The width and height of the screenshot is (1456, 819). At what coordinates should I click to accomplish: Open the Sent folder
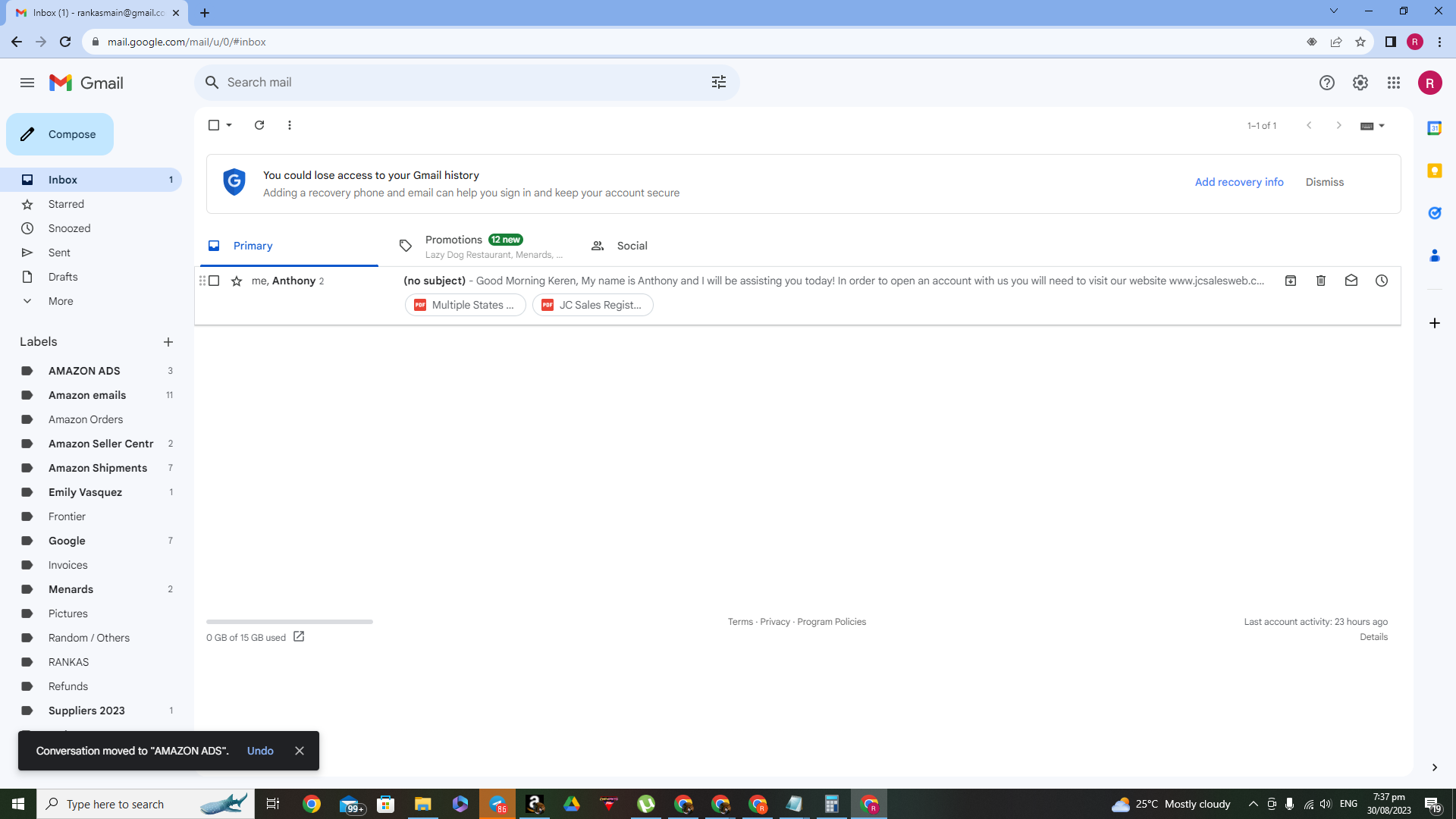(x=91, y=253)
